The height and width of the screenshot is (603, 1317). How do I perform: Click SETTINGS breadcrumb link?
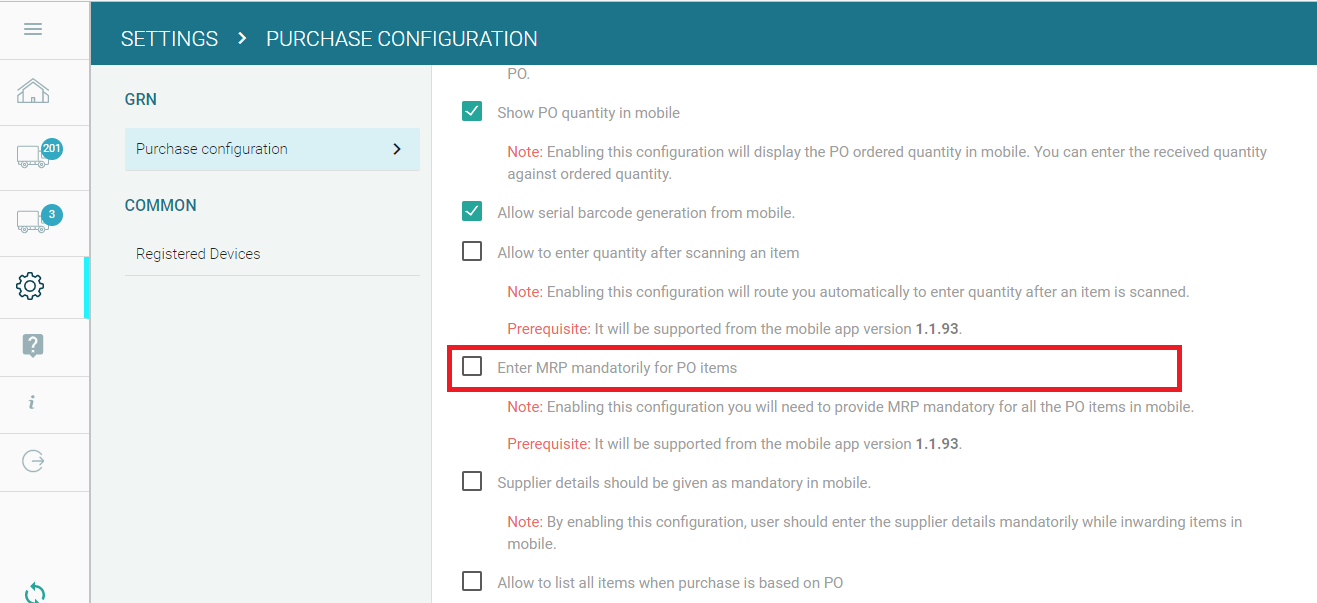(169, 39)
